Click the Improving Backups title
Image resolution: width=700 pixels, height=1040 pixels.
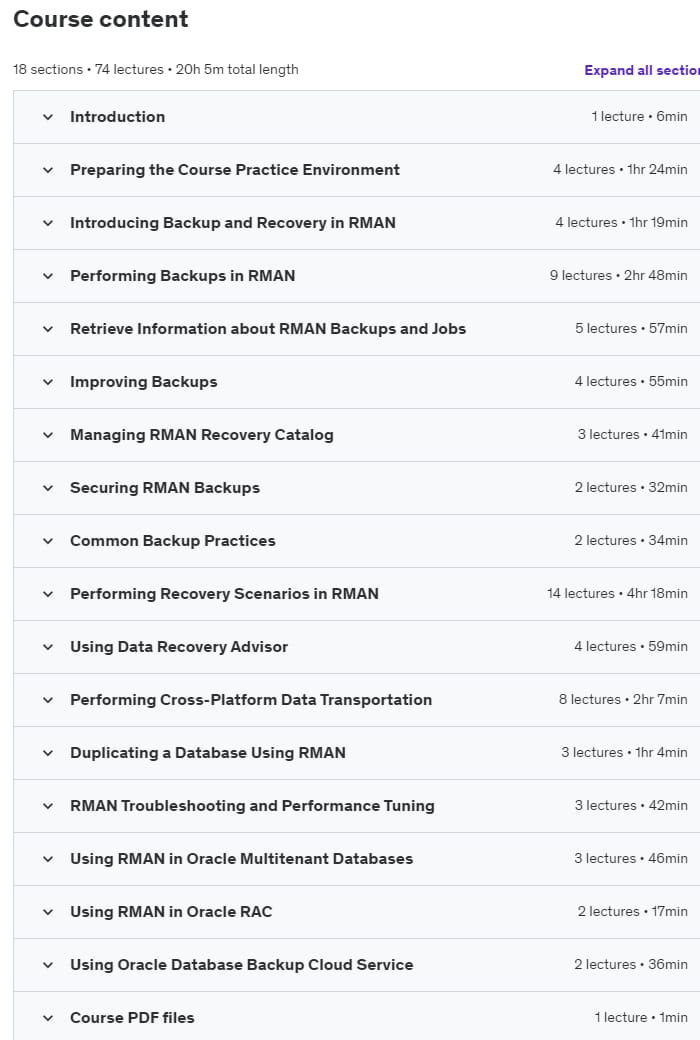(144, 382)
